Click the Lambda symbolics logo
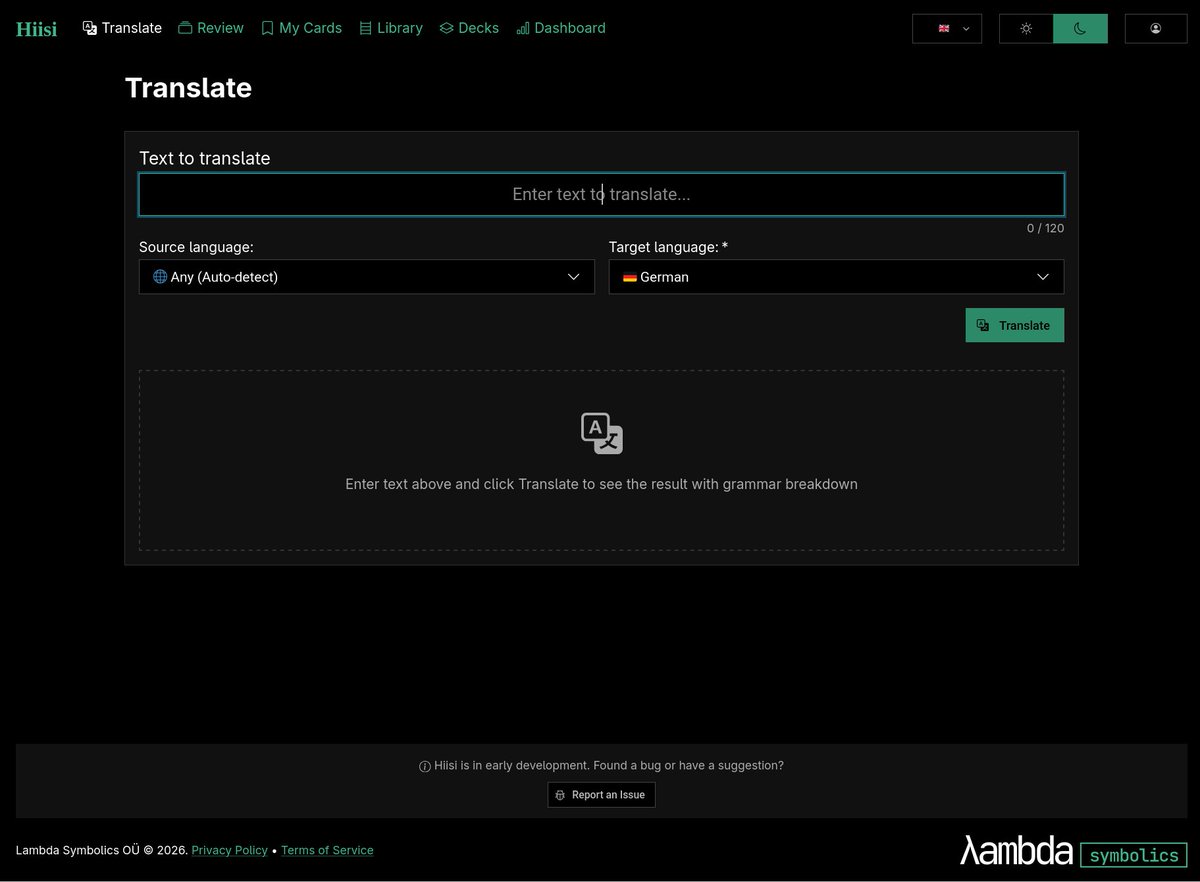 click(x=1073, y=850)
